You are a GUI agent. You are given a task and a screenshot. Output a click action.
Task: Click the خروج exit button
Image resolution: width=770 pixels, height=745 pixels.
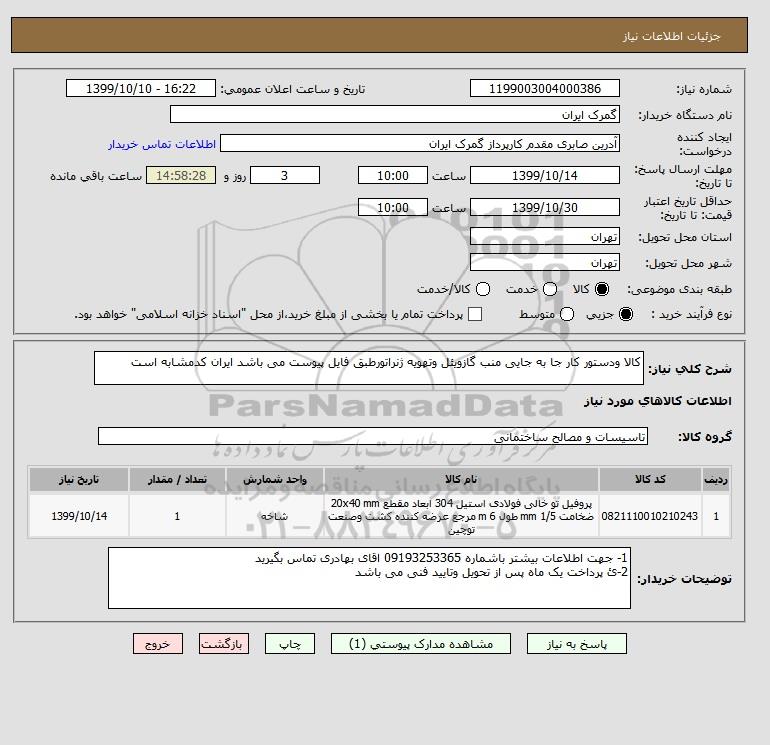[x=158, y=644]
